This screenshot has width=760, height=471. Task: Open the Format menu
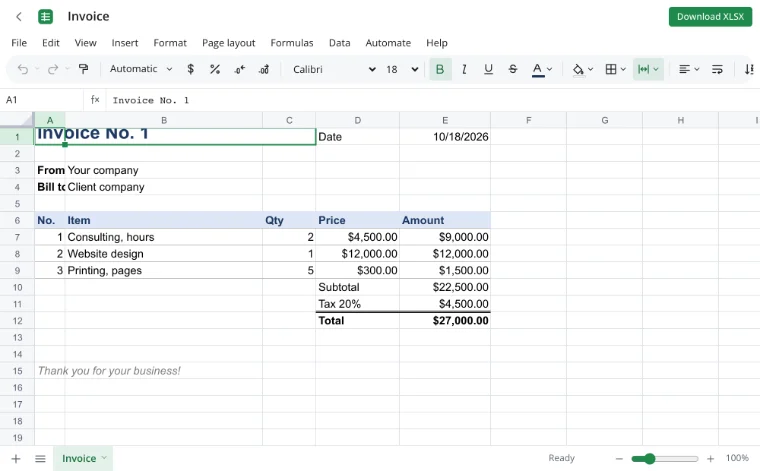click(170, 43)
